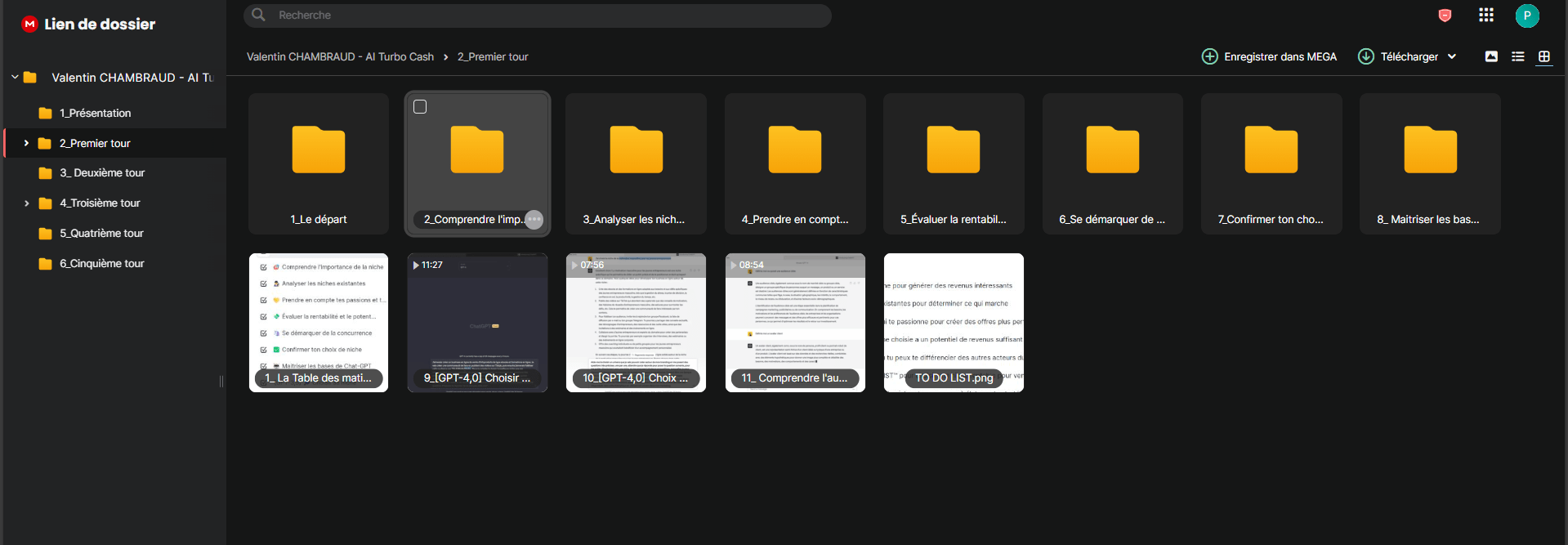This screenshot has height=545, width=1568.
Task: Click the MEGA logo icon
Action: tap(30, 24)
